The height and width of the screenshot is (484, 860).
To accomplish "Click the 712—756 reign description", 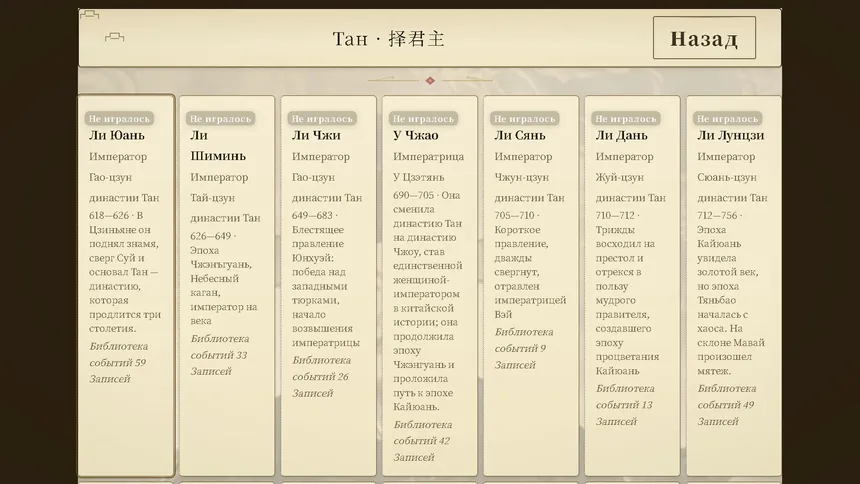I will 731,293.
